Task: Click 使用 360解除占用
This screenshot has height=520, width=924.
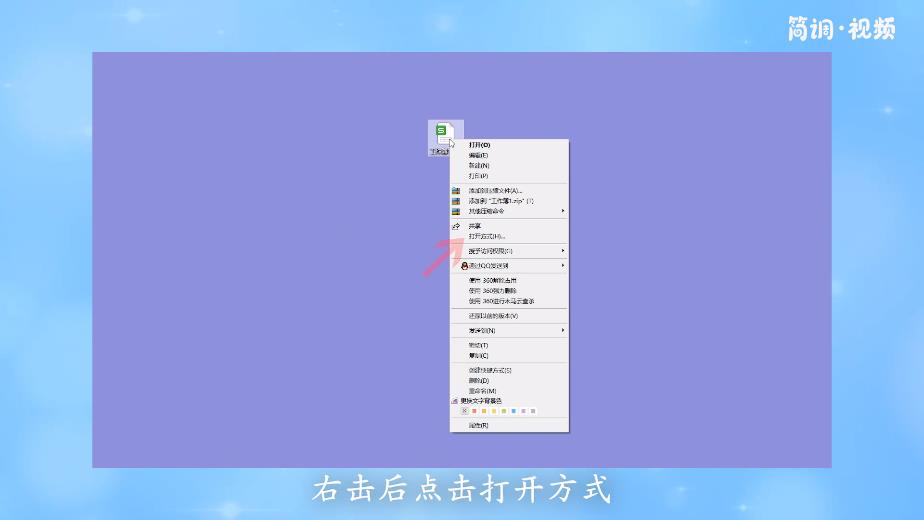Action: click(509, 281)
